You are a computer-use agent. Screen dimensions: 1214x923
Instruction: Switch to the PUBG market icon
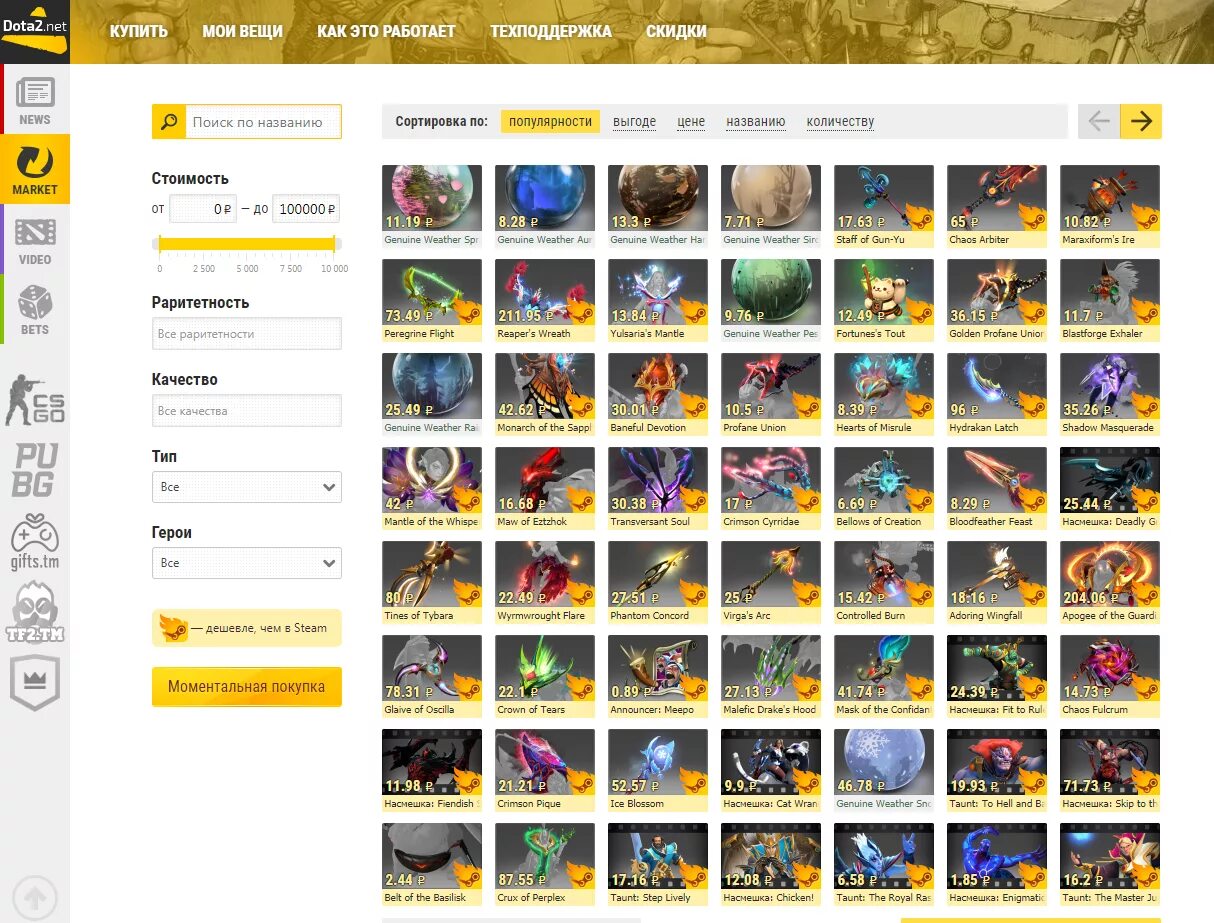pyautogui.click(x=35, y=471)
